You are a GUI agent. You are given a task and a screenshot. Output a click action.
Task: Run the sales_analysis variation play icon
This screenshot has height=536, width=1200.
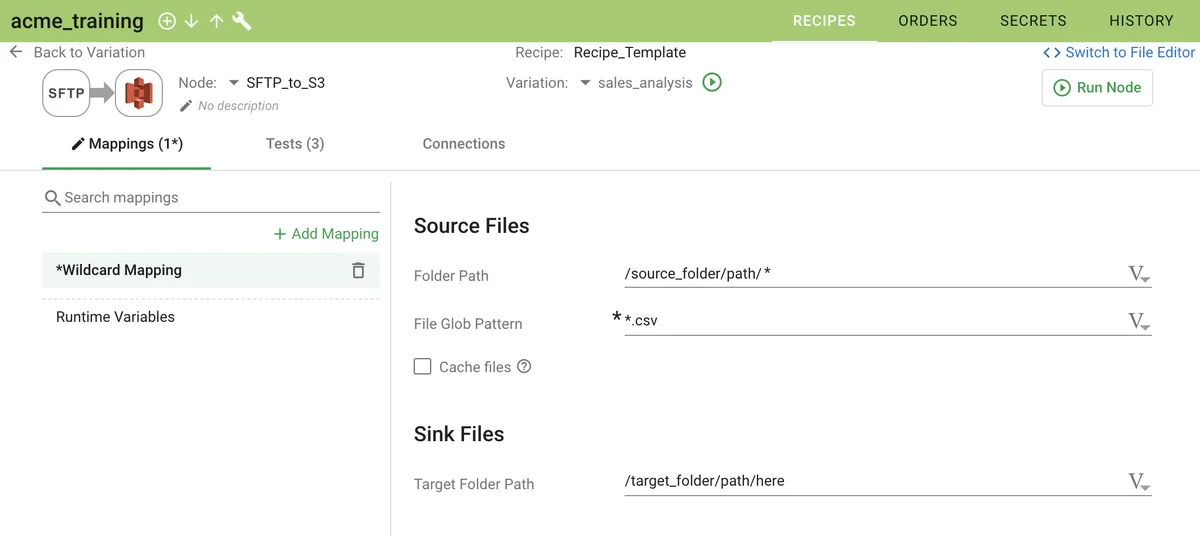tap(712, 83)
